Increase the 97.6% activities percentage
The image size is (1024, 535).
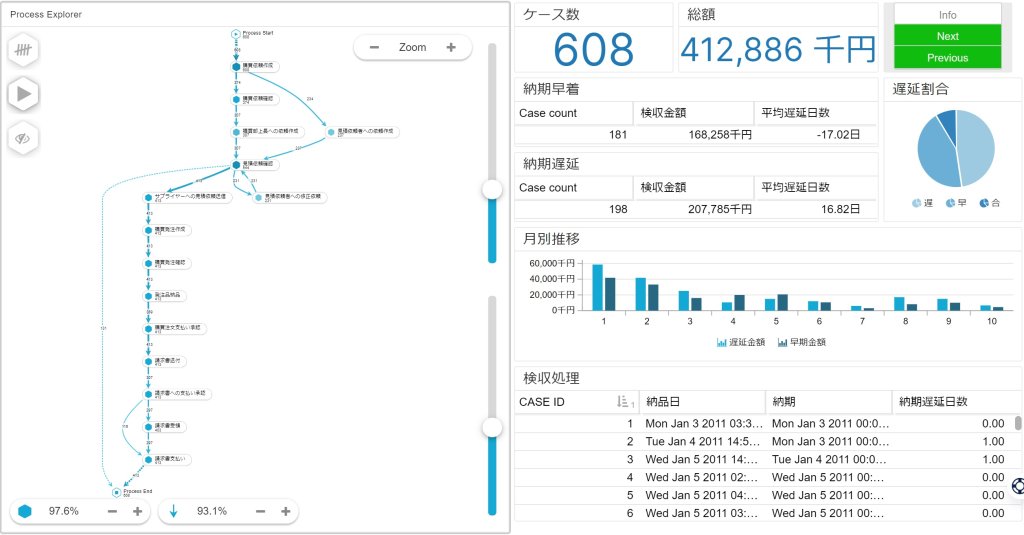[137, 511]
